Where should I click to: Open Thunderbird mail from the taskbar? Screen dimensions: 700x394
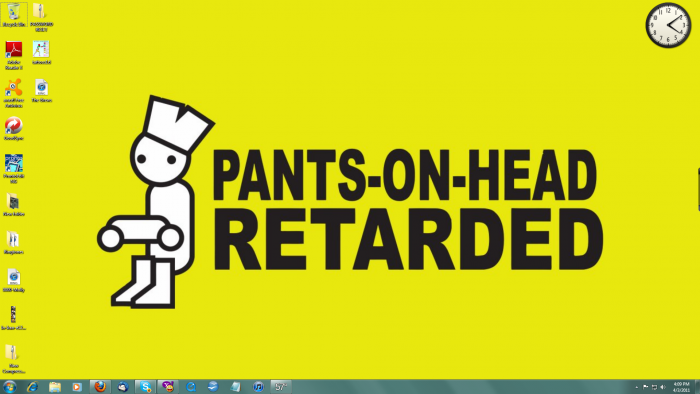tap(123, 387)
